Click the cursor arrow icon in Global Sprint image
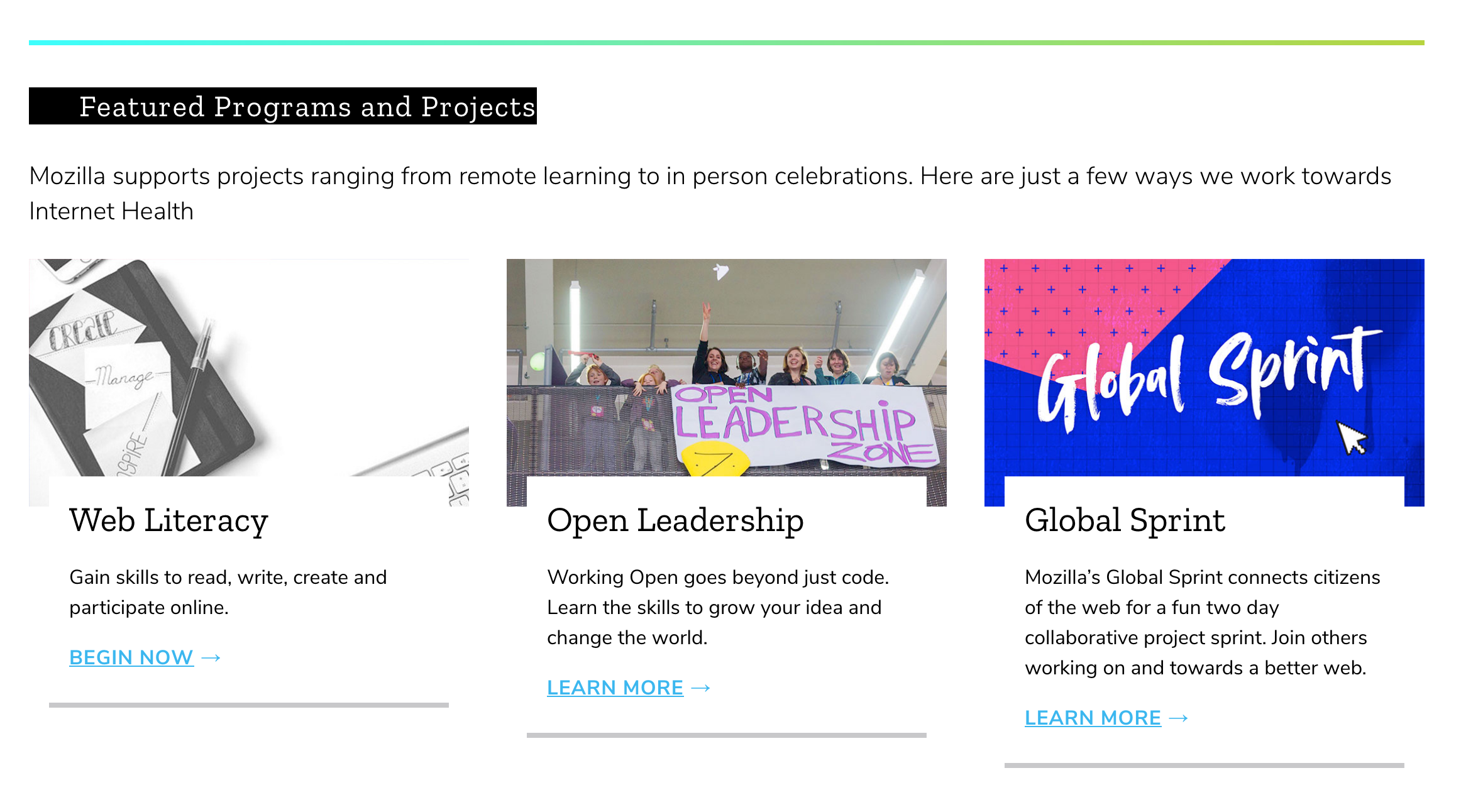The width and height of the screenshot is (1461, 812). tap(1352, 438)
